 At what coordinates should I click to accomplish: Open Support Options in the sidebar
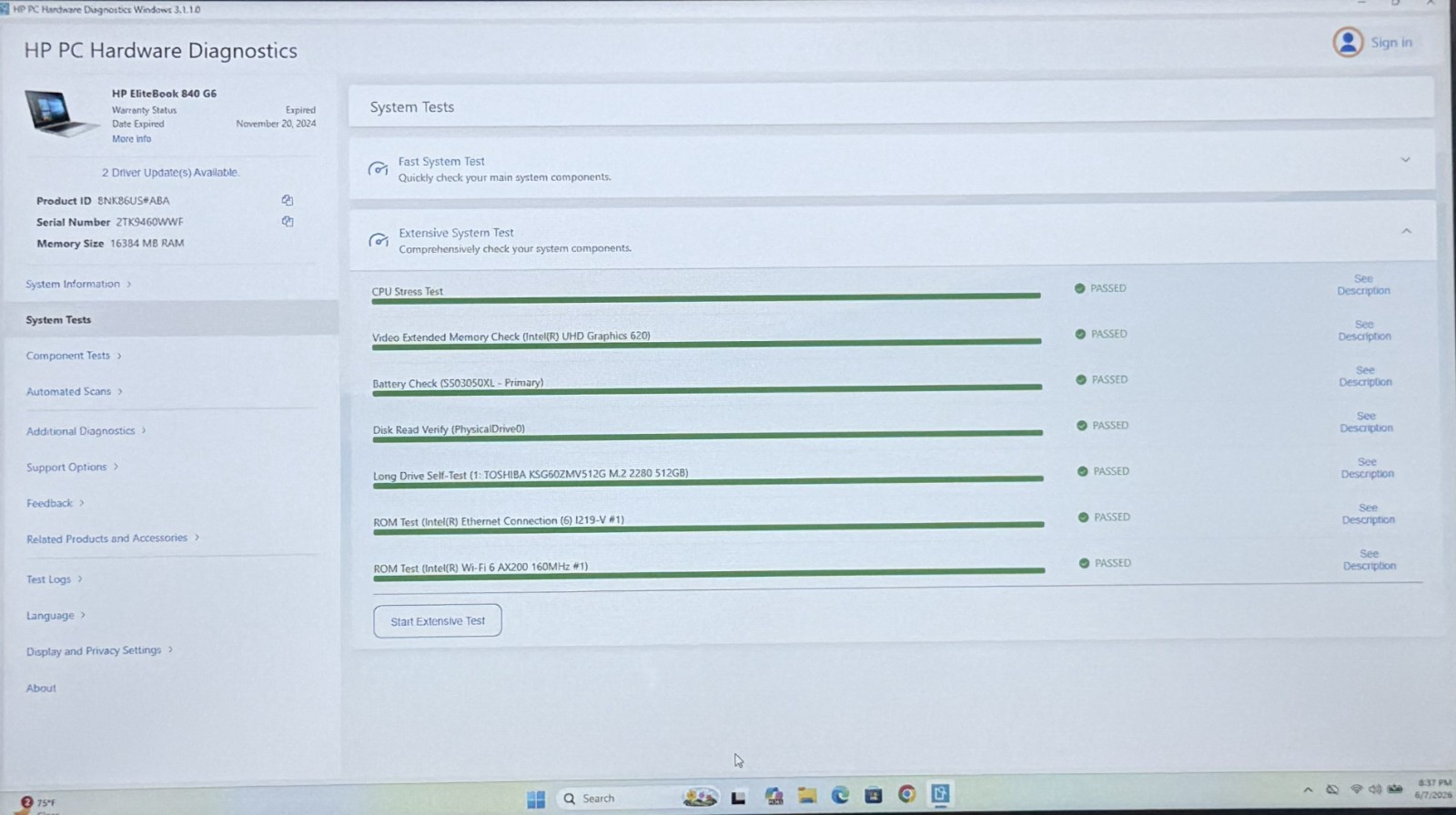pos(73,467)
